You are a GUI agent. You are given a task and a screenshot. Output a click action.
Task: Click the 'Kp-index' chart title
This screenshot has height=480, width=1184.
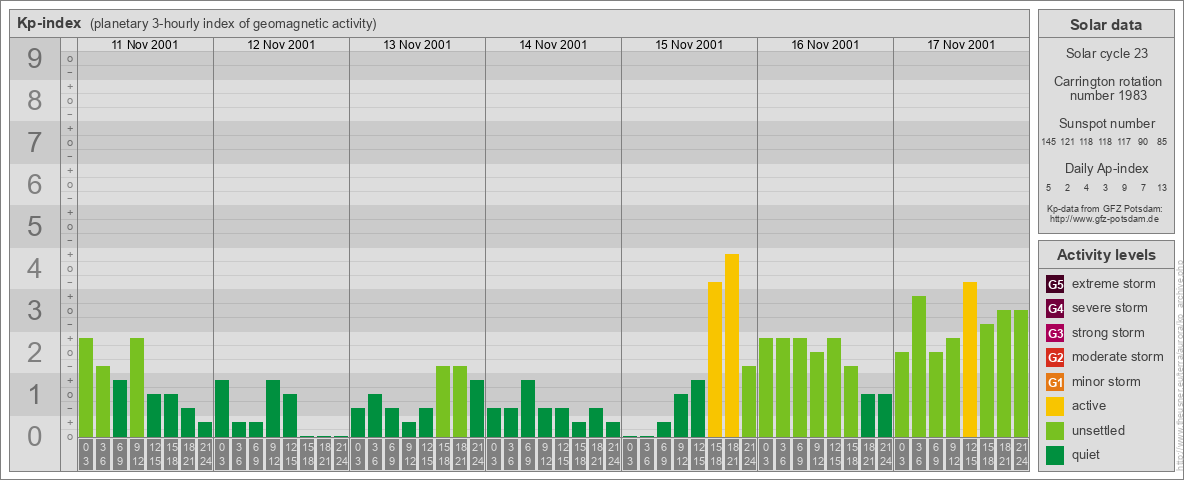[x=50, y=23]
